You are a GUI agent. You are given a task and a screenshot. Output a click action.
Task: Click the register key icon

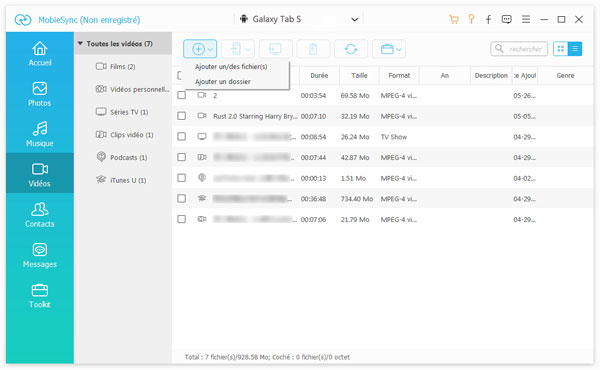[x=471, y=19]
